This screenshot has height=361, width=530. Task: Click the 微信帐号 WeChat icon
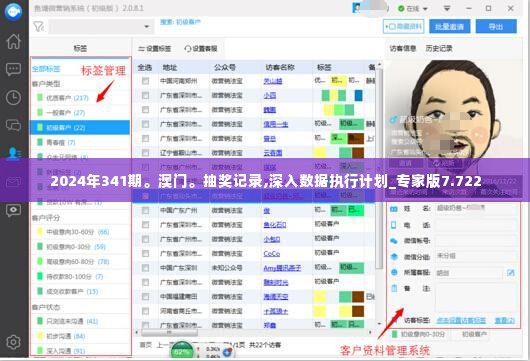(x=394, y=241)
